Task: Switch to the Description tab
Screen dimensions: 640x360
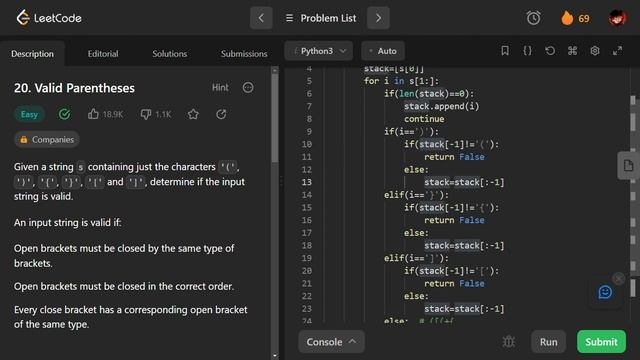Action: 32,53
